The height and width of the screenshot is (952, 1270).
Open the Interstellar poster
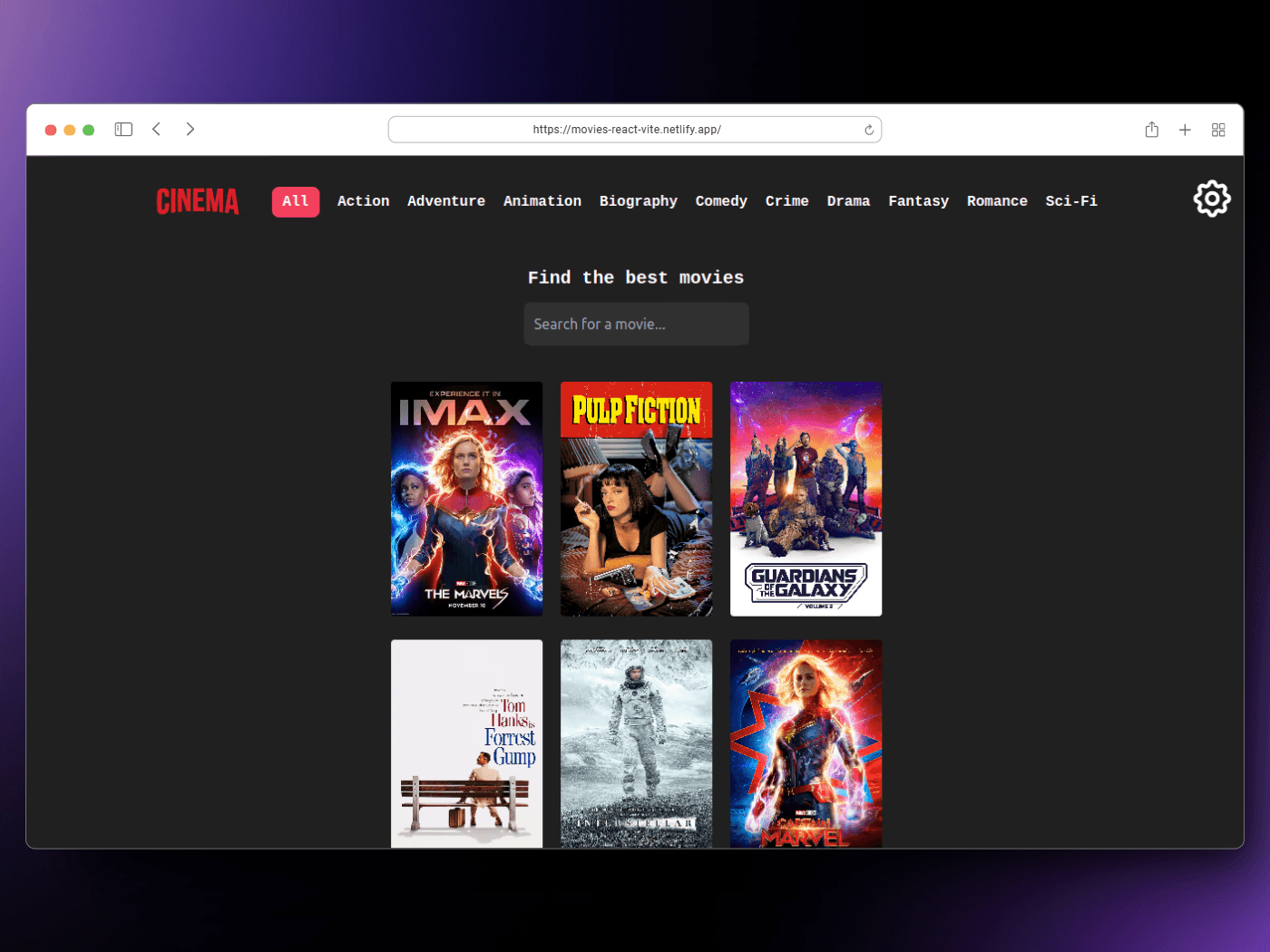(x=637, y=744)
